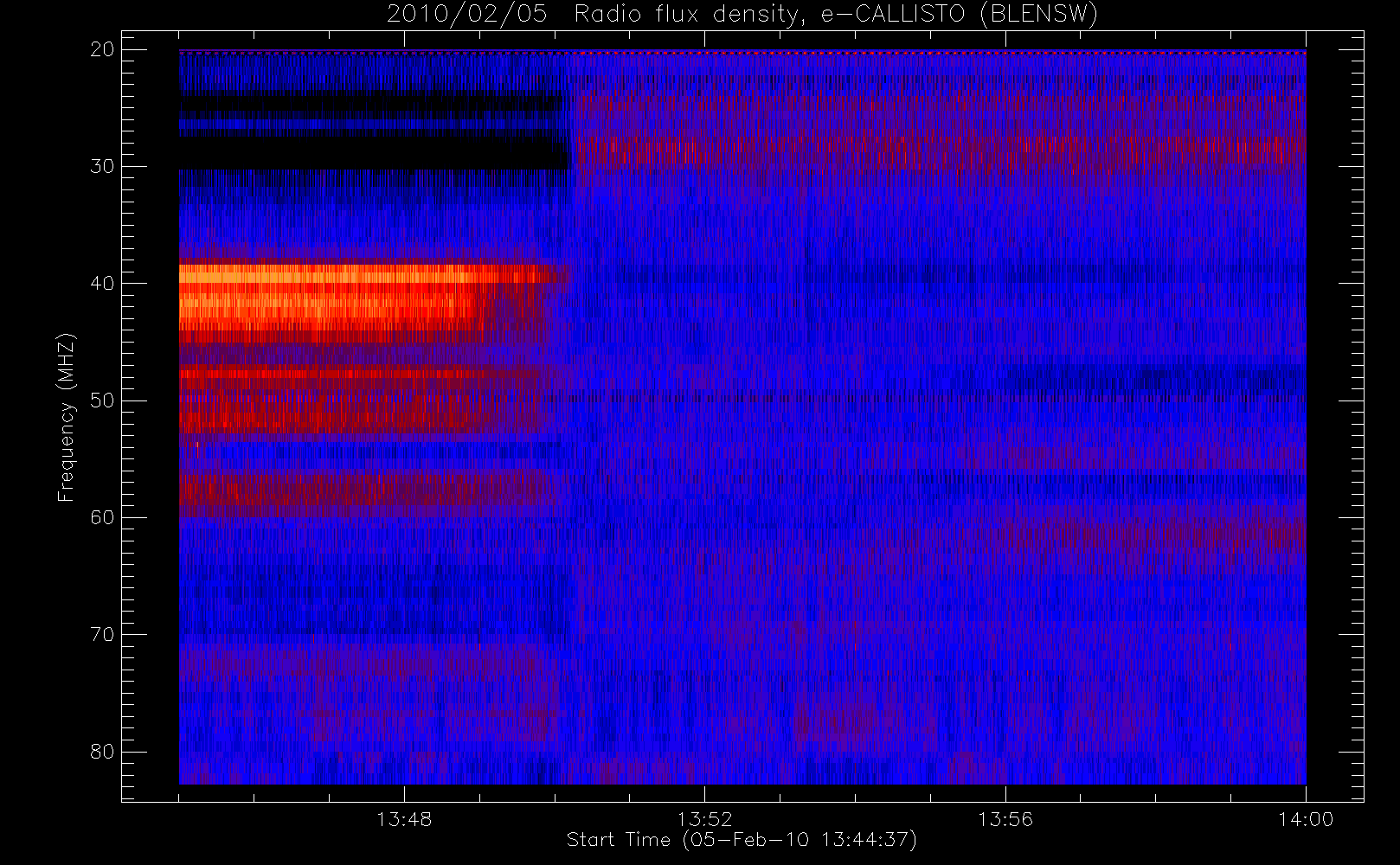Click the 13:56 time tick label
Viewport: 1400px width, 865px height.
coord(1005,819)
